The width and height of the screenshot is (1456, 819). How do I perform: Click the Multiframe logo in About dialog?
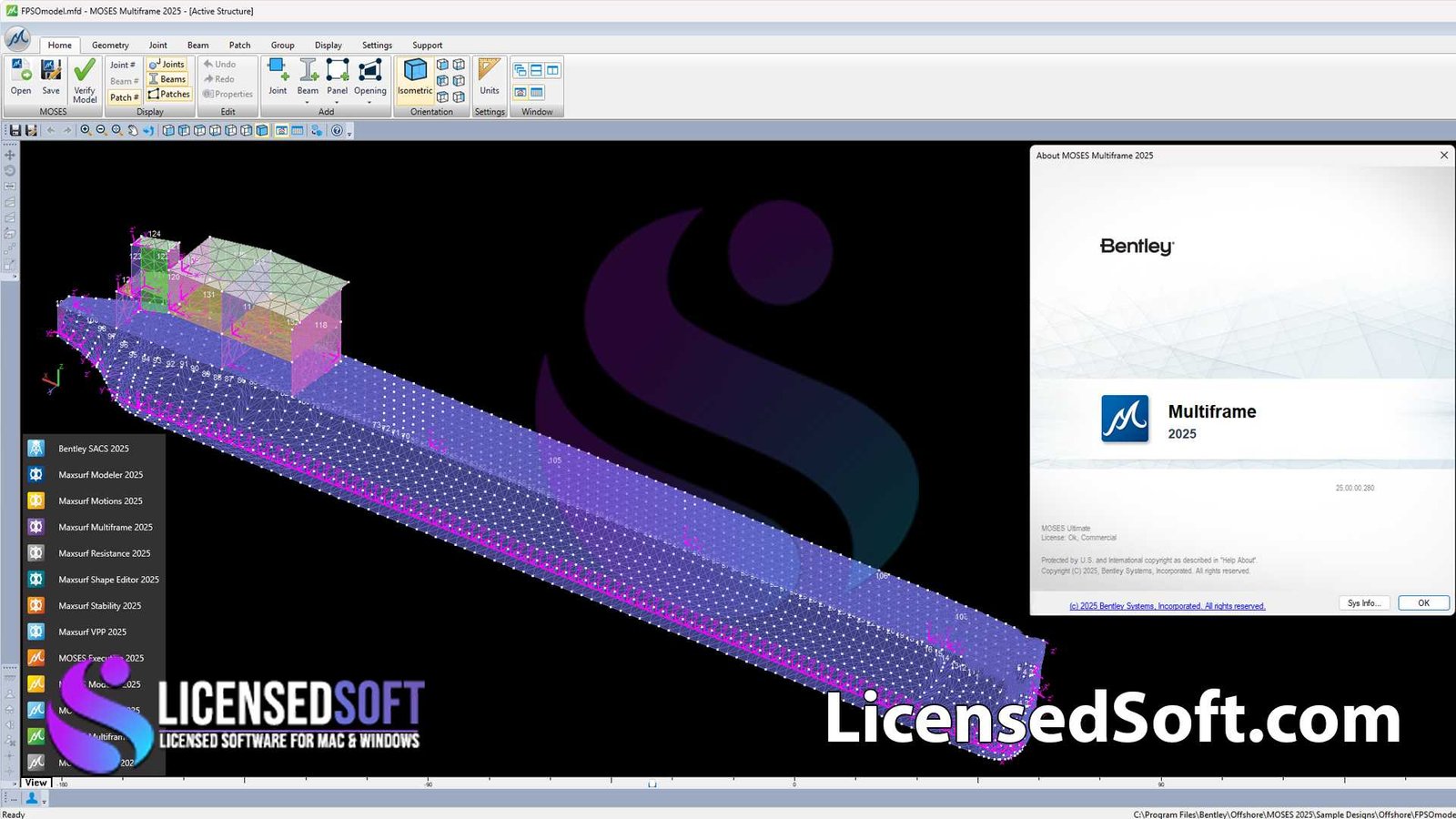tap(1125, 419)
